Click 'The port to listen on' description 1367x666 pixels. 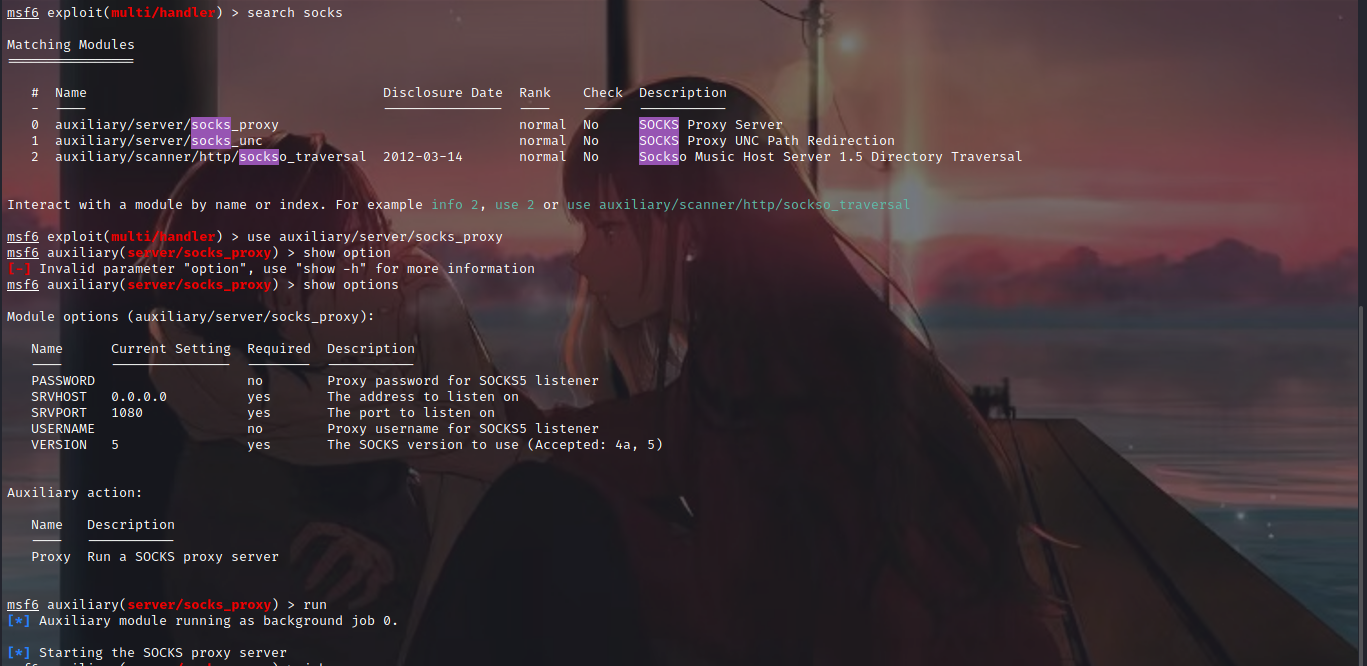(x=411, y=413)
